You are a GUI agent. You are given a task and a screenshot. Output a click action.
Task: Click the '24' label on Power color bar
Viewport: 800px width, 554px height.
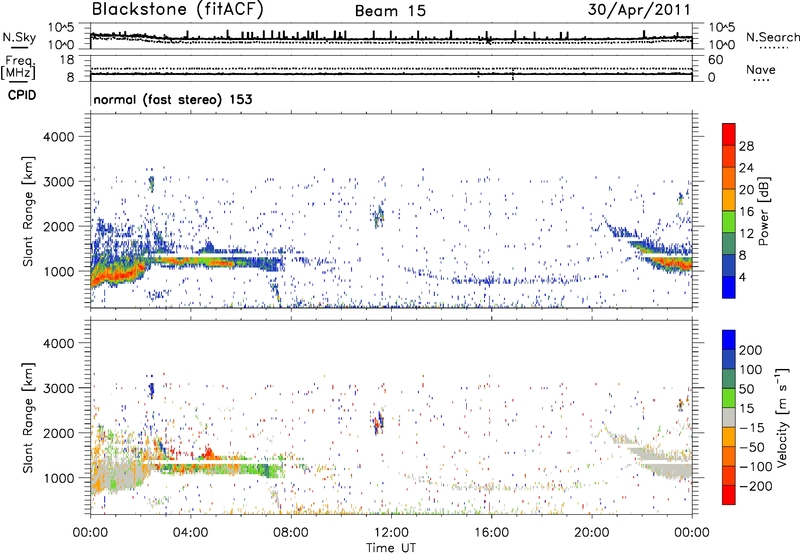click(x=746, y=168)
